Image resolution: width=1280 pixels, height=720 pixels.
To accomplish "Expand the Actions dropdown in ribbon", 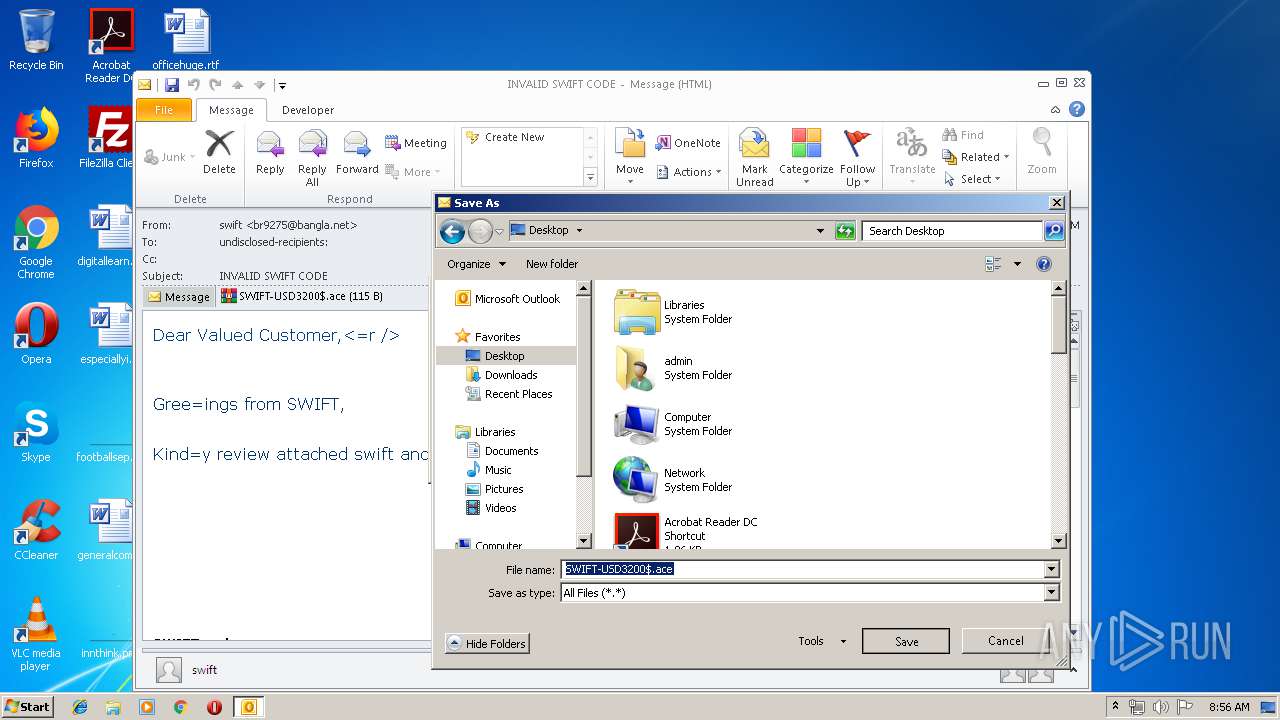I will tap(717, 172).
